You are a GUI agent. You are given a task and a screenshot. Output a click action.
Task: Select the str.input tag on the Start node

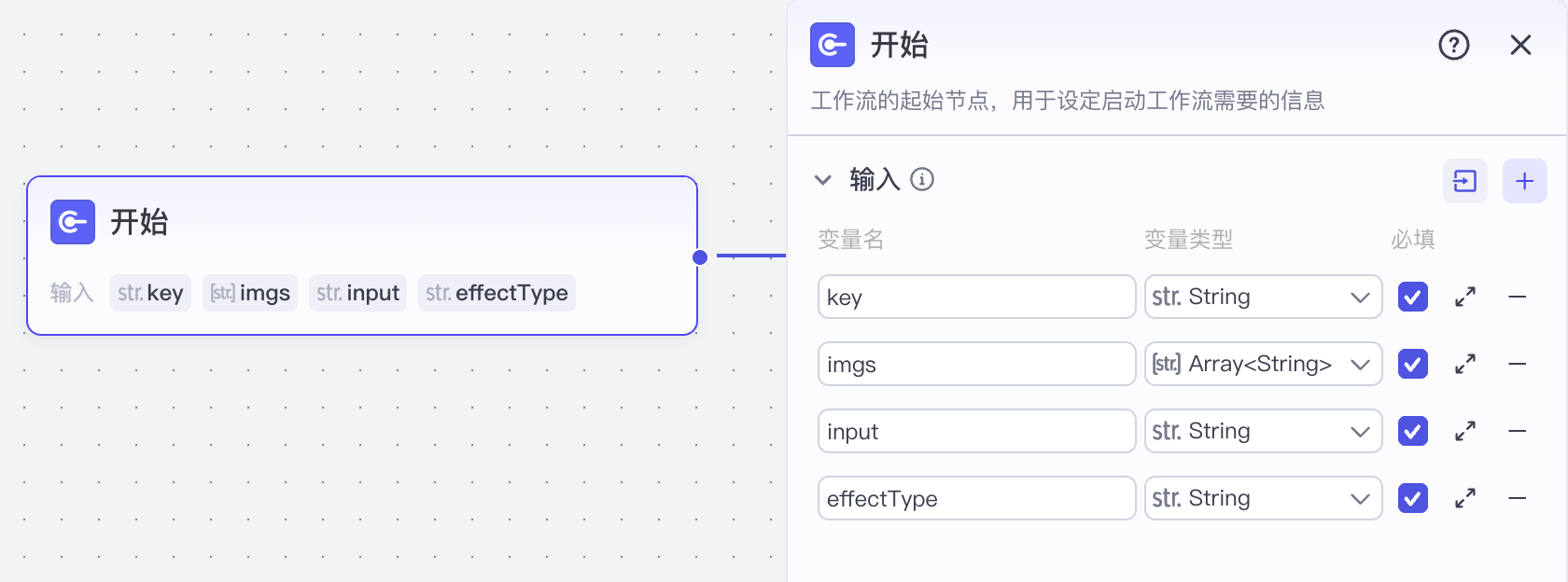pyautogui.click(x=357, y=292)
